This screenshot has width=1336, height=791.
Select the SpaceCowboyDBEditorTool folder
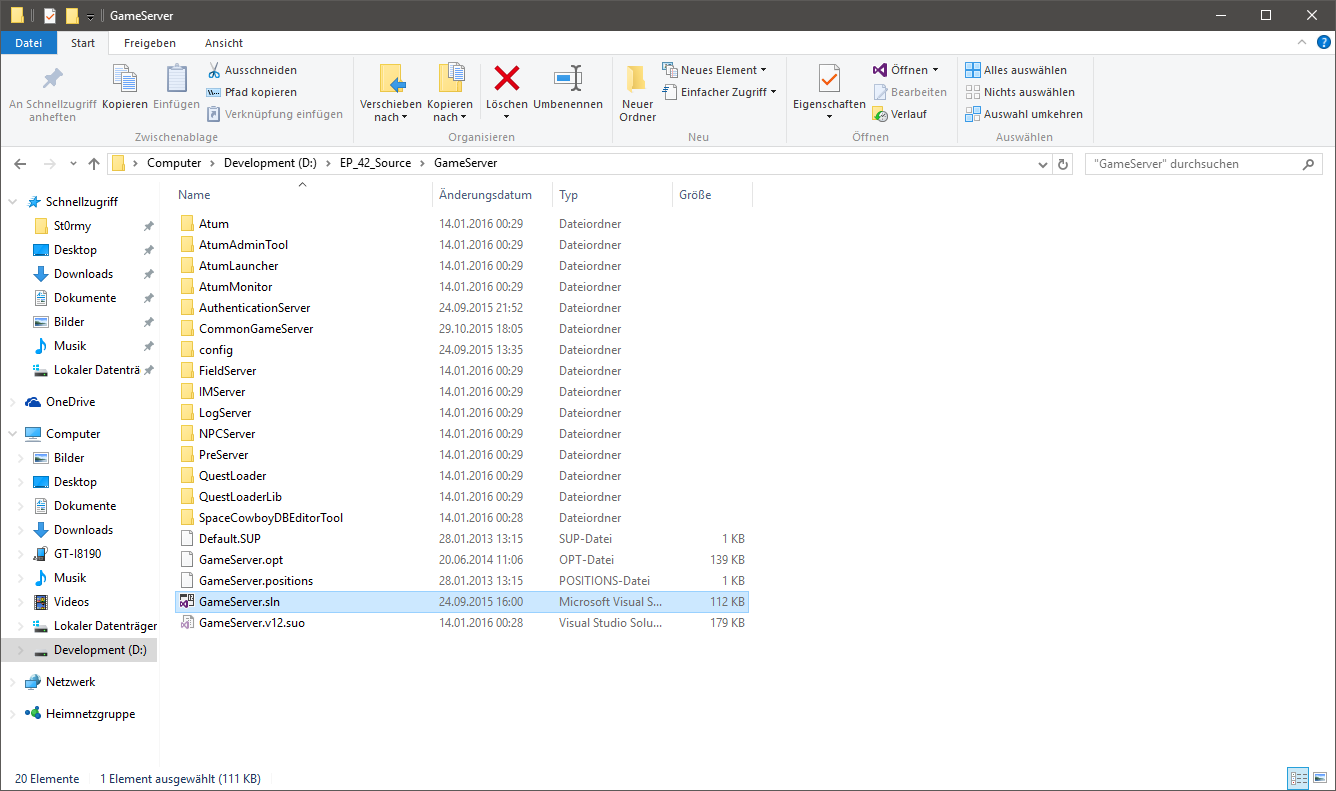coord(461,517)
